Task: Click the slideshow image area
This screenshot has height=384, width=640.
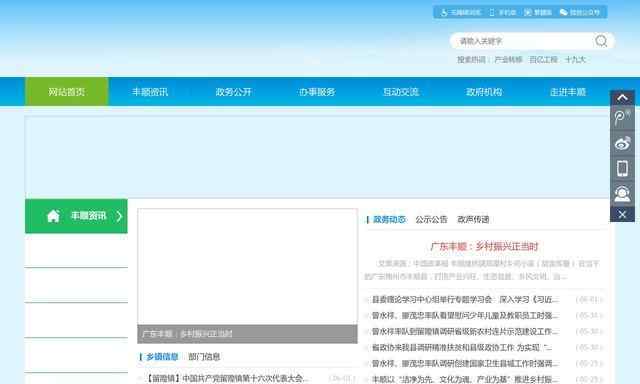Action: coord(247,267)
